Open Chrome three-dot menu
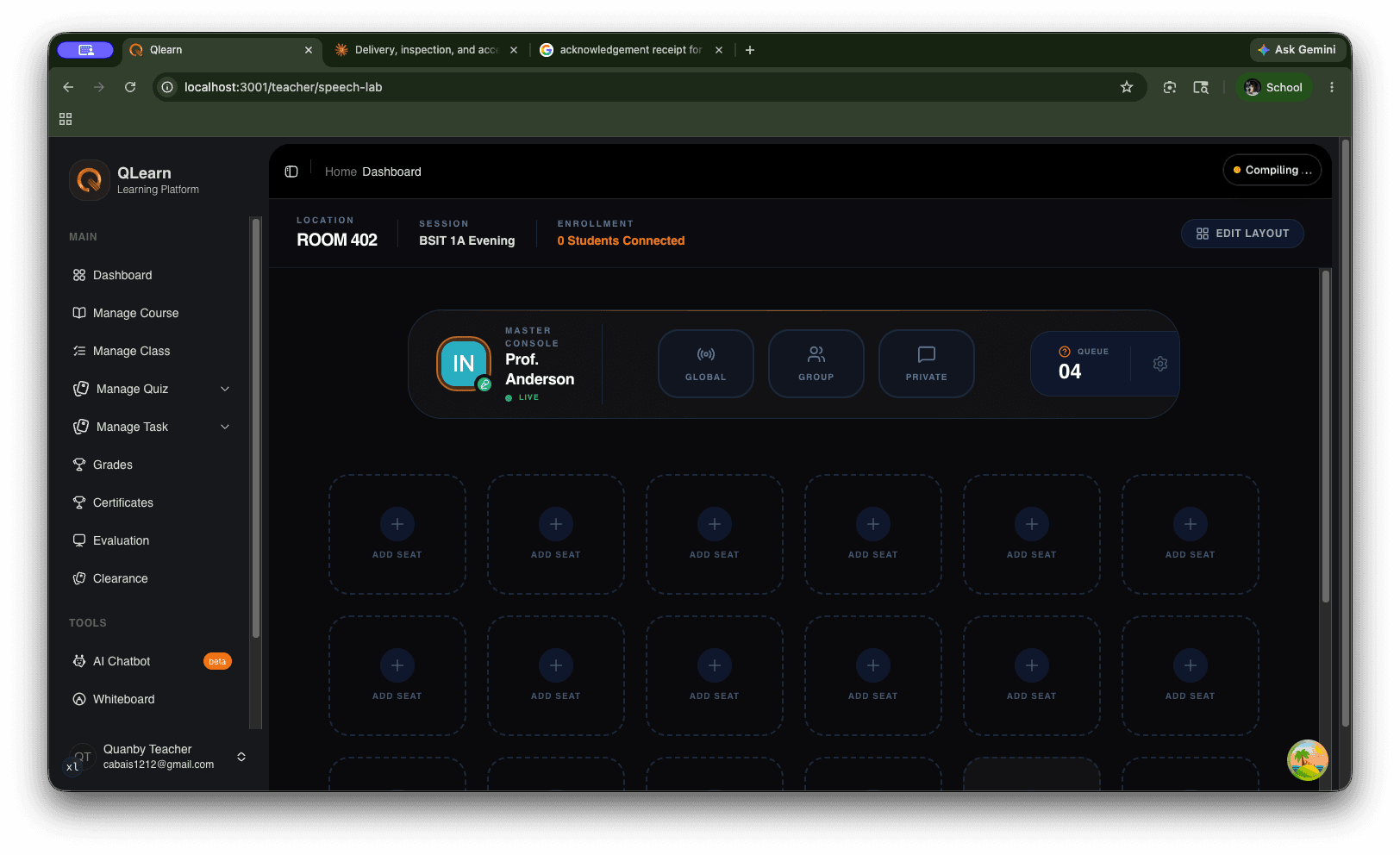1400x855 pixels. 1332,87
